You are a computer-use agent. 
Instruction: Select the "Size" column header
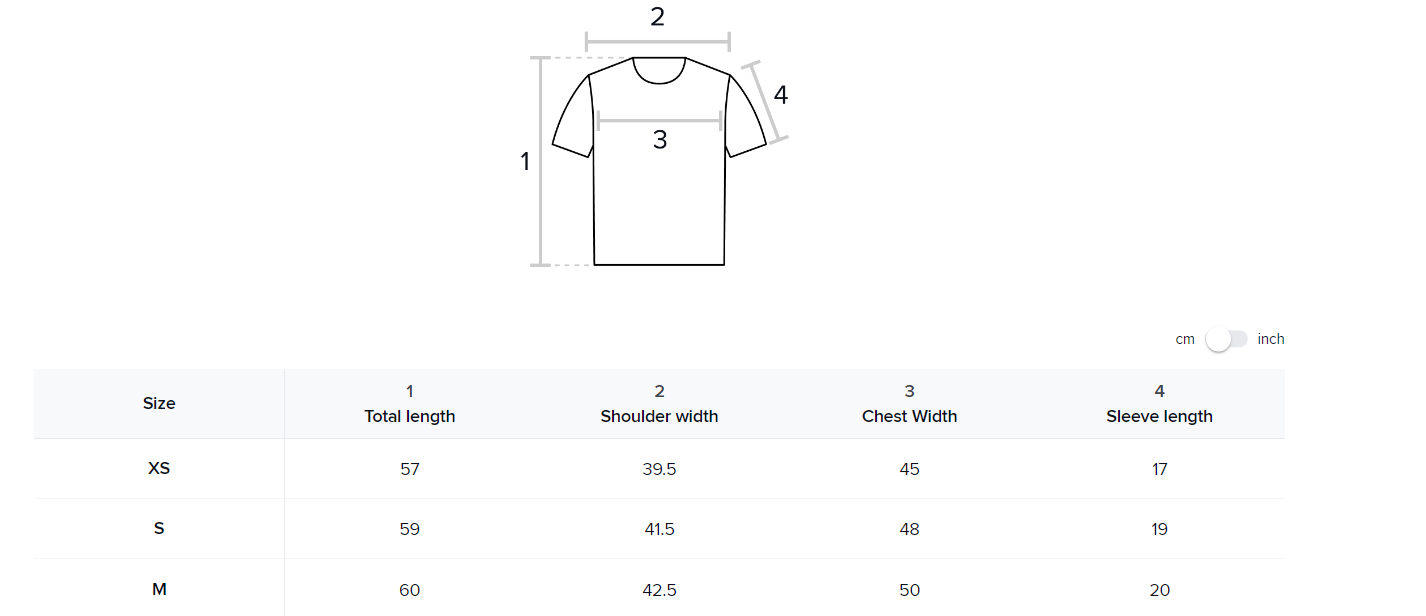point(159,403)
